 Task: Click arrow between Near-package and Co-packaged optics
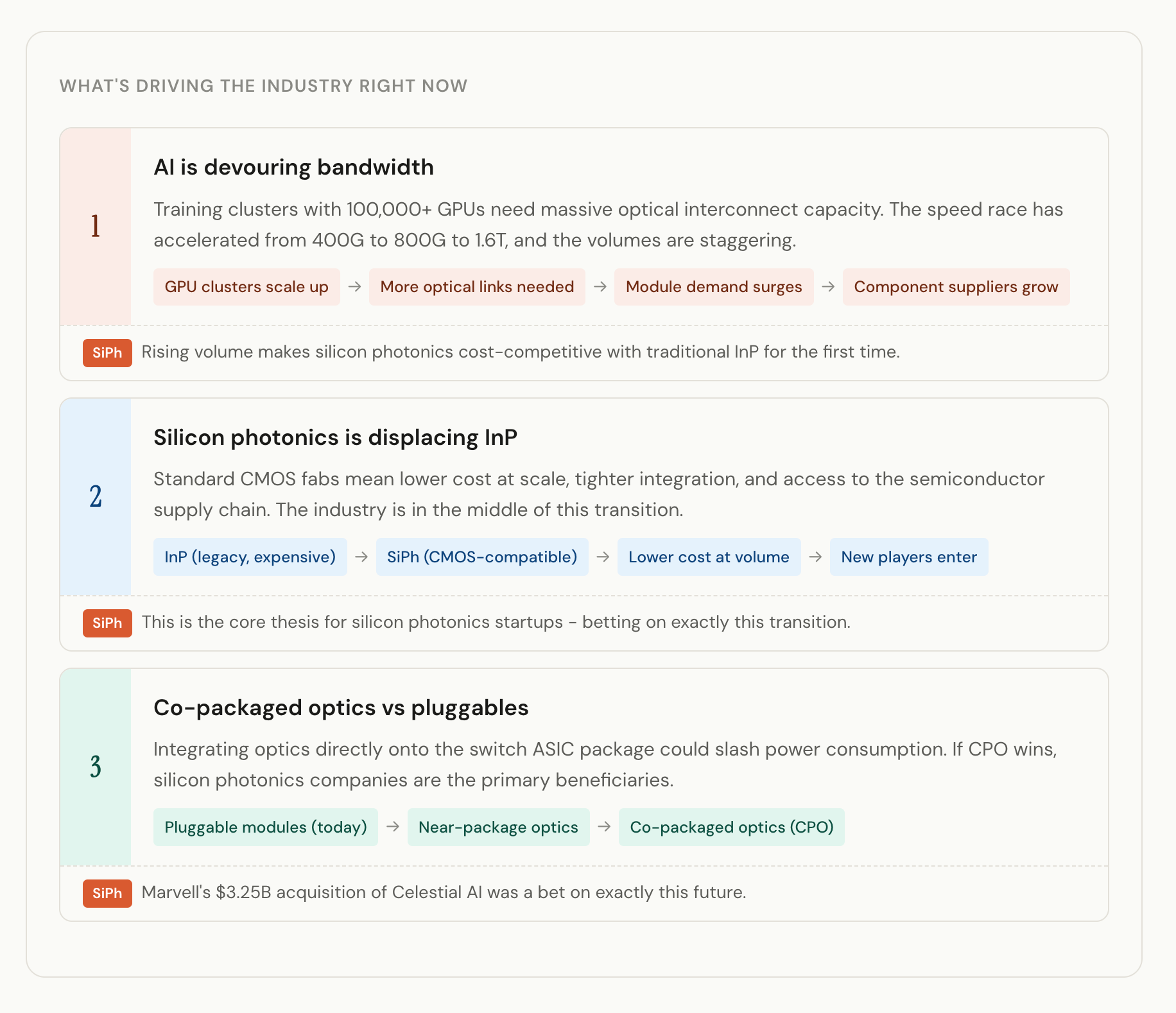[604, 827]
